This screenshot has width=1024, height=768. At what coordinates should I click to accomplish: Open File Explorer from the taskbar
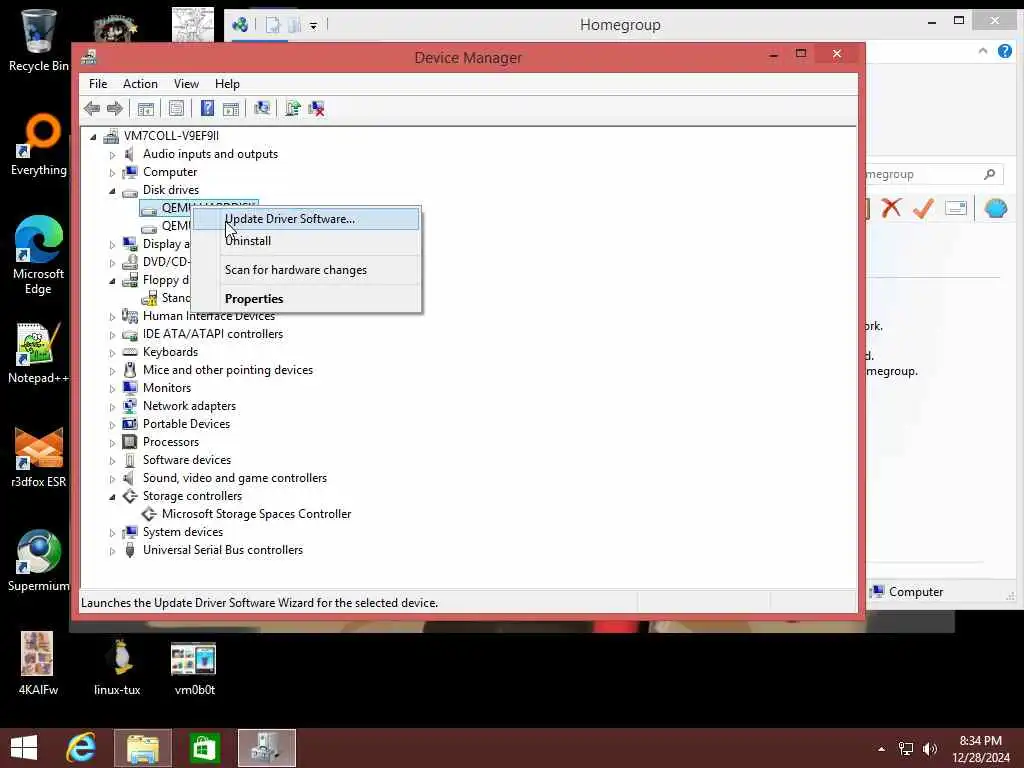143,748
